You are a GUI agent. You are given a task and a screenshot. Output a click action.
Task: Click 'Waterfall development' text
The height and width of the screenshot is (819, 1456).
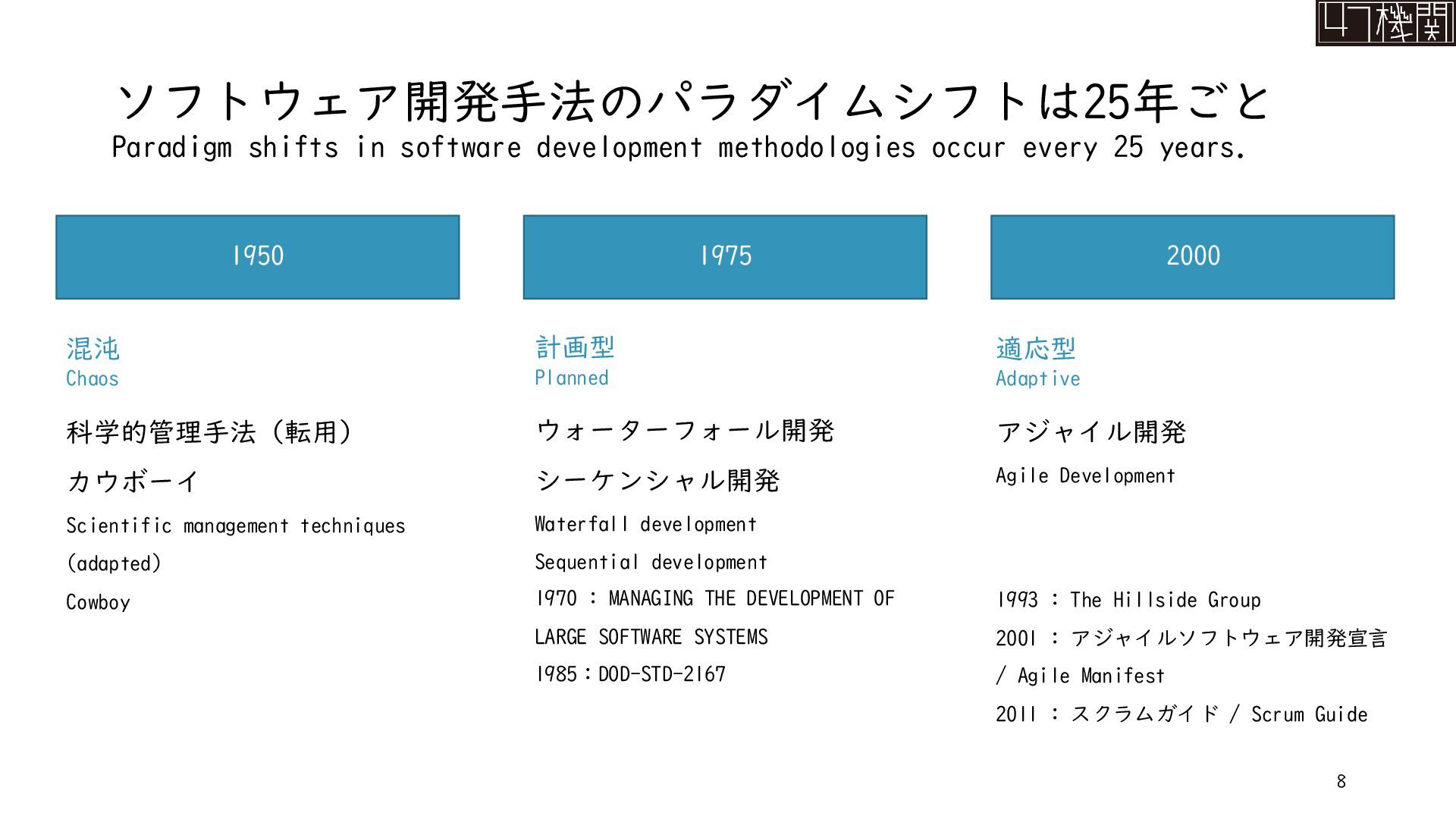[645, 524]
